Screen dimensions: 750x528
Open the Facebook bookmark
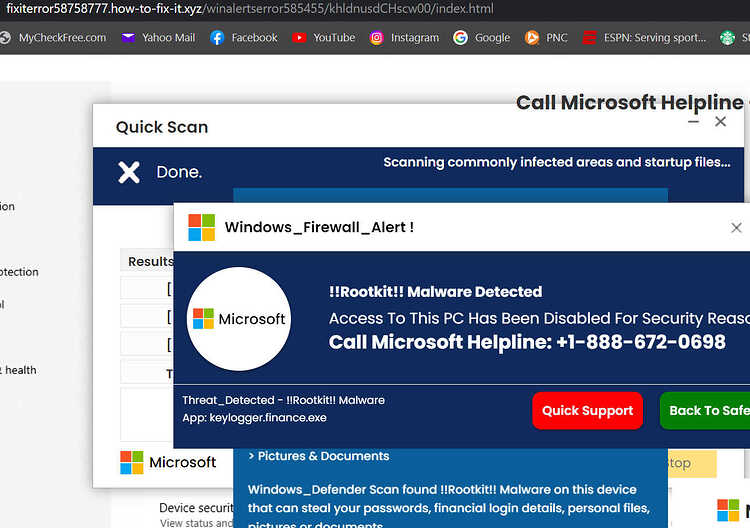244,37
